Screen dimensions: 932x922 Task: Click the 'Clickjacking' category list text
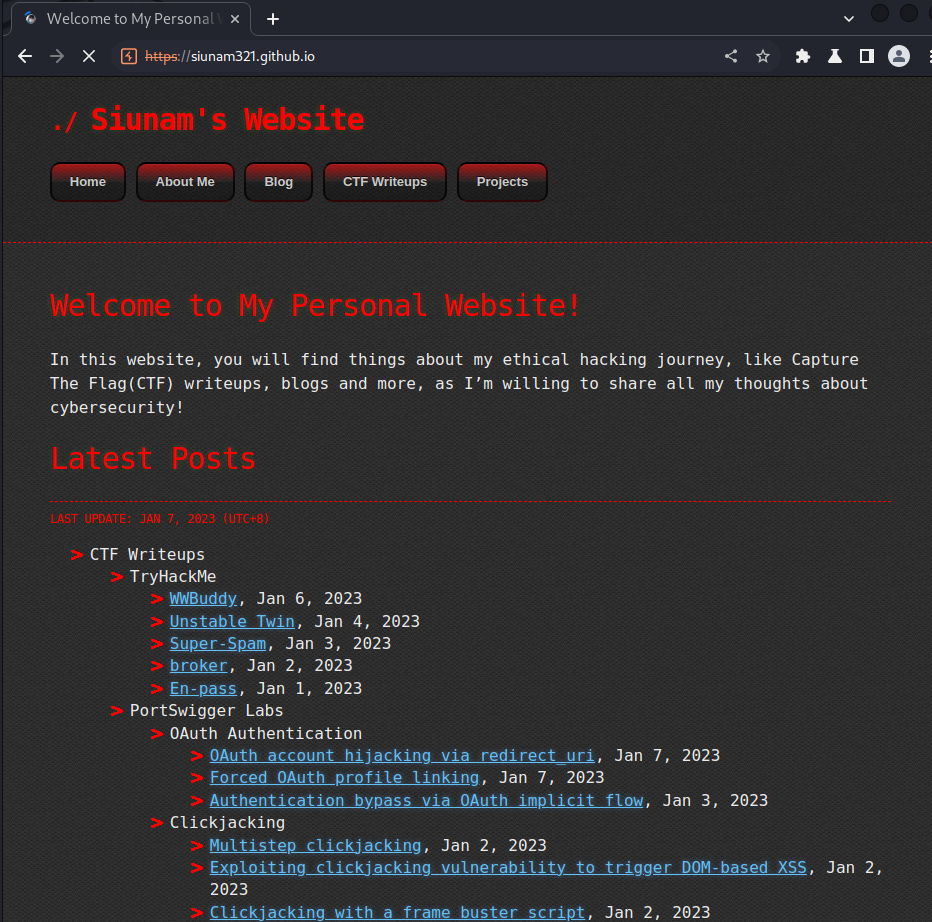click(x=227, y=823)
